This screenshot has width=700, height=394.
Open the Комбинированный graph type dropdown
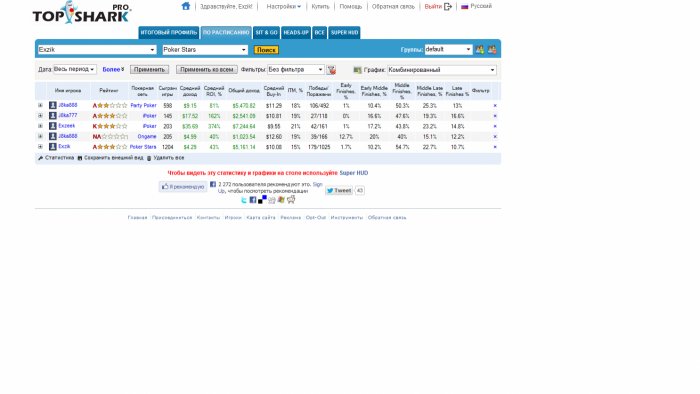pos(442,70)
